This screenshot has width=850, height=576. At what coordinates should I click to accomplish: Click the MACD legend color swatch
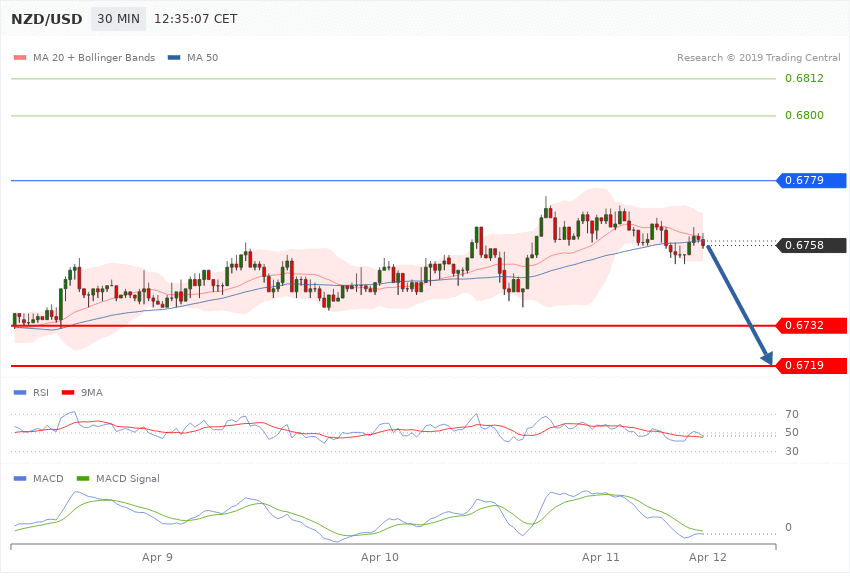(20, 478)
